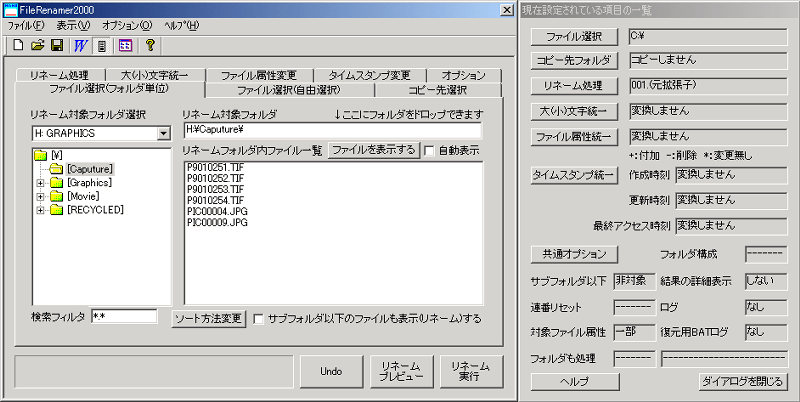Image resolution: width=800 pixels, height=402 pixels.
Task: Click the purple window layout toolbar icon
Action: tap(125, 45)
